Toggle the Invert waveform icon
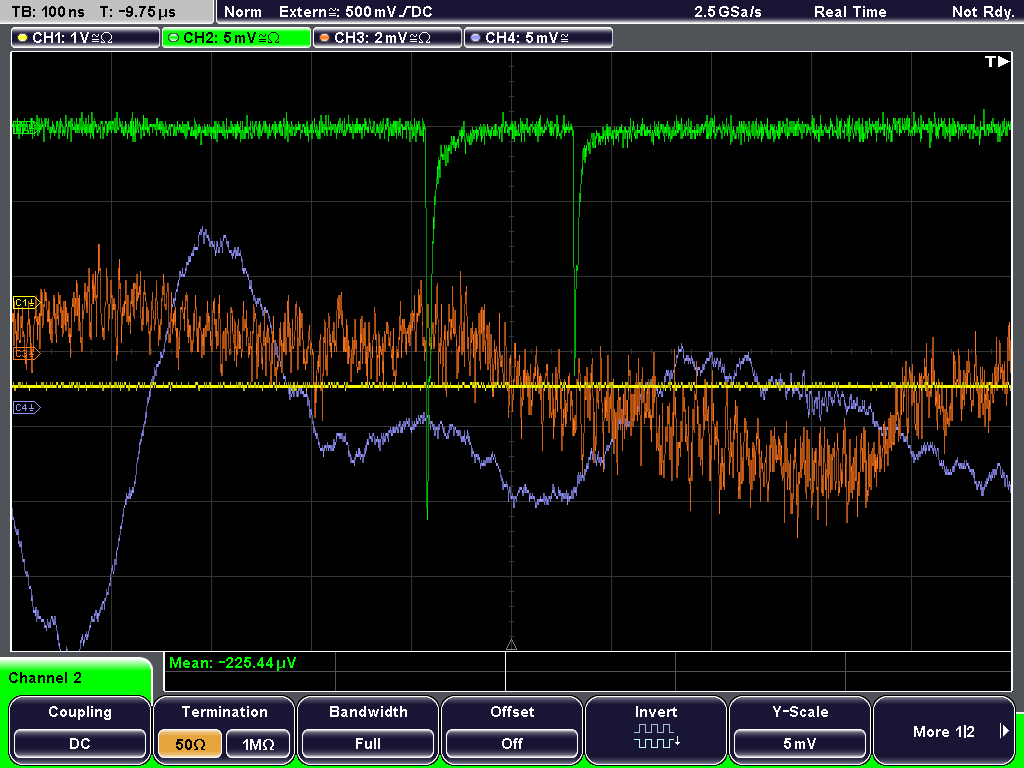Viewport: 1024px width, 768px height. coord(656,736)
